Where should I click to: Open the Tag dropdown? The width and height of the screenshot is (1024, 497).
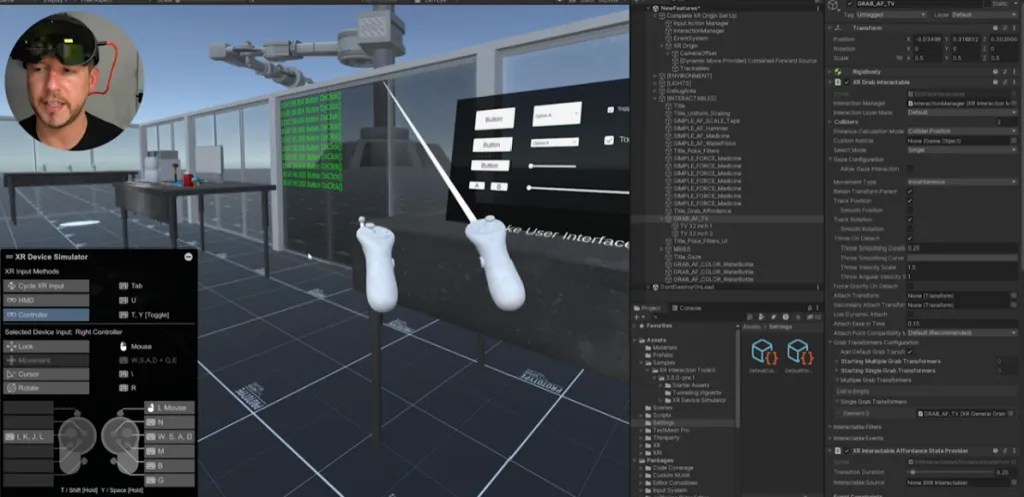coord(891,14)
